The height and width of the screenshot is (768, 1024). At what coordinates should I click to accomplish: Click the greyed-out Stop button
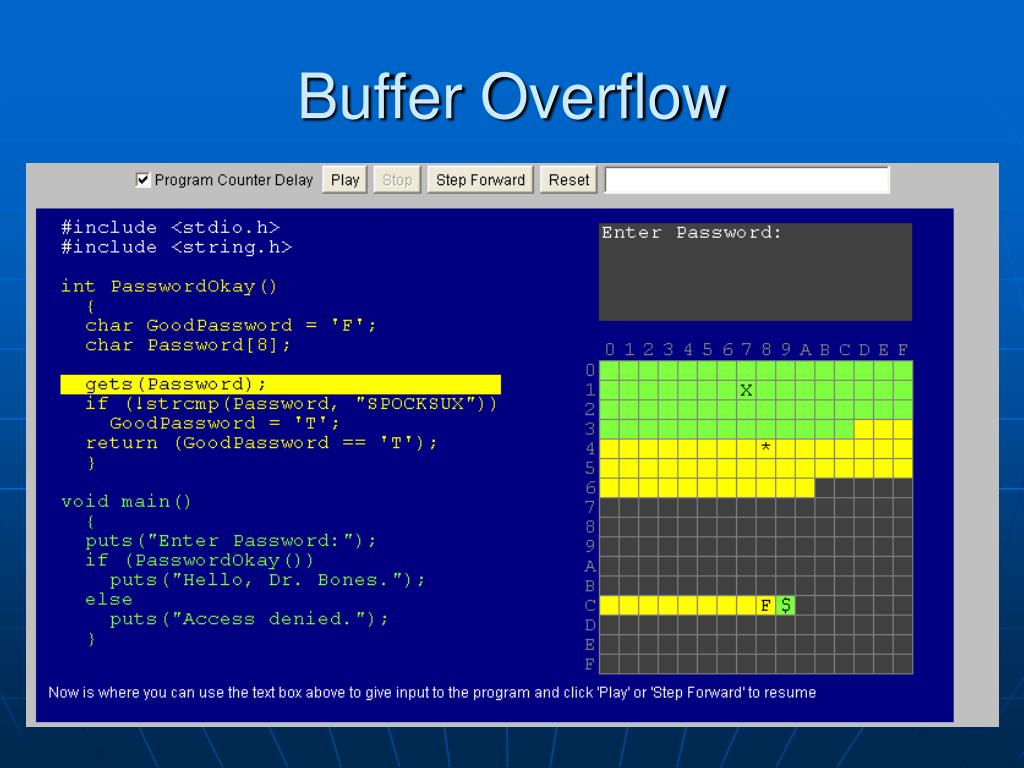pyautogui.click(x=397, y=180)
